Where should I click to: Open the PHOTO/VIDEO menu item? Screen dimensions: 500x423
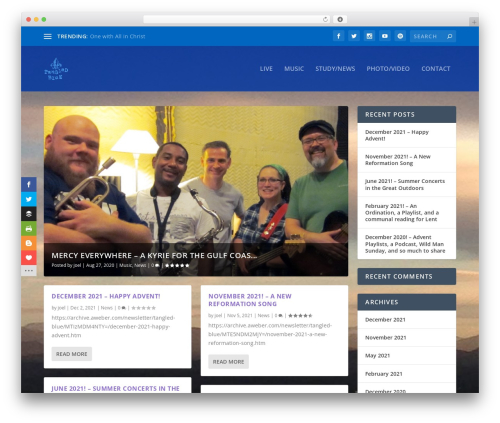click(388, 69)
